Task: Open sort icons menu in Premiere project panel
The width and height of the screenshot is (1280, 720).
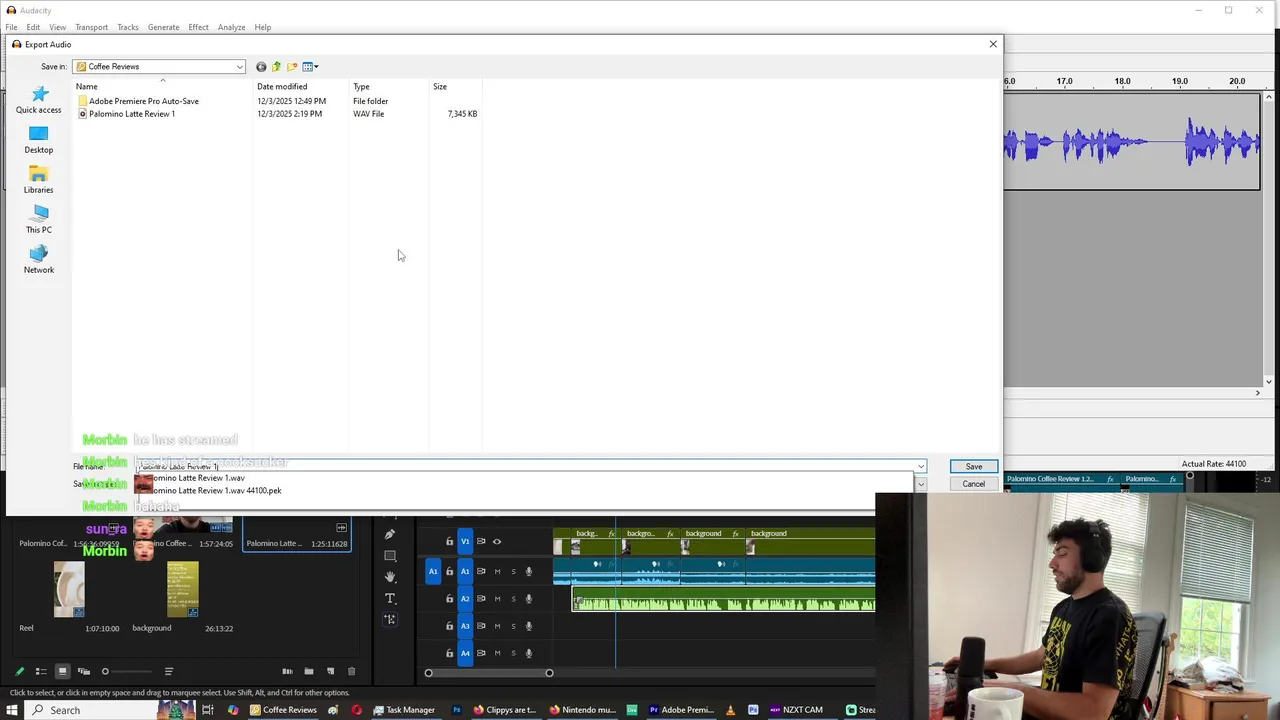Action: coord(169,671)
